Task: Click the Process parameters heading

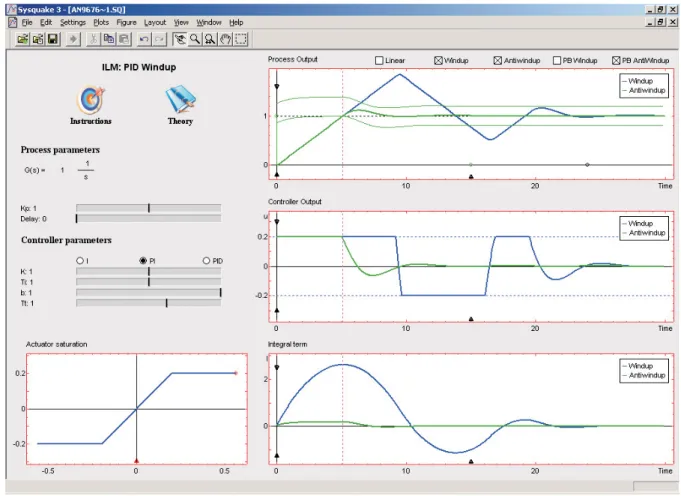Action: click(60, 150)
